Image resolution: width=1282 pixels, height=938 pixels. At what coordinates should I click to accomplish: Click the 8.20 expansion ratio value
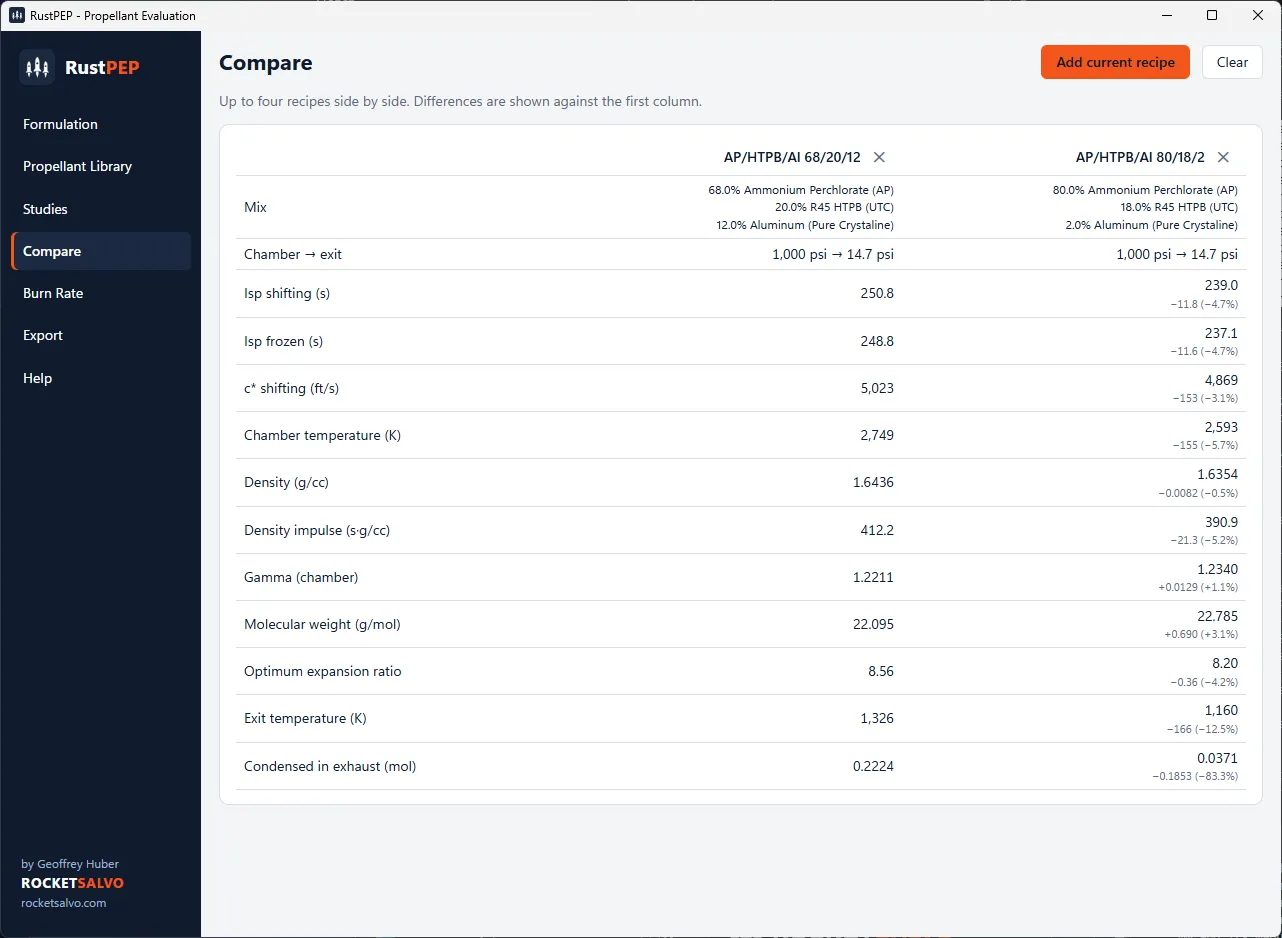pos(1225,663)
